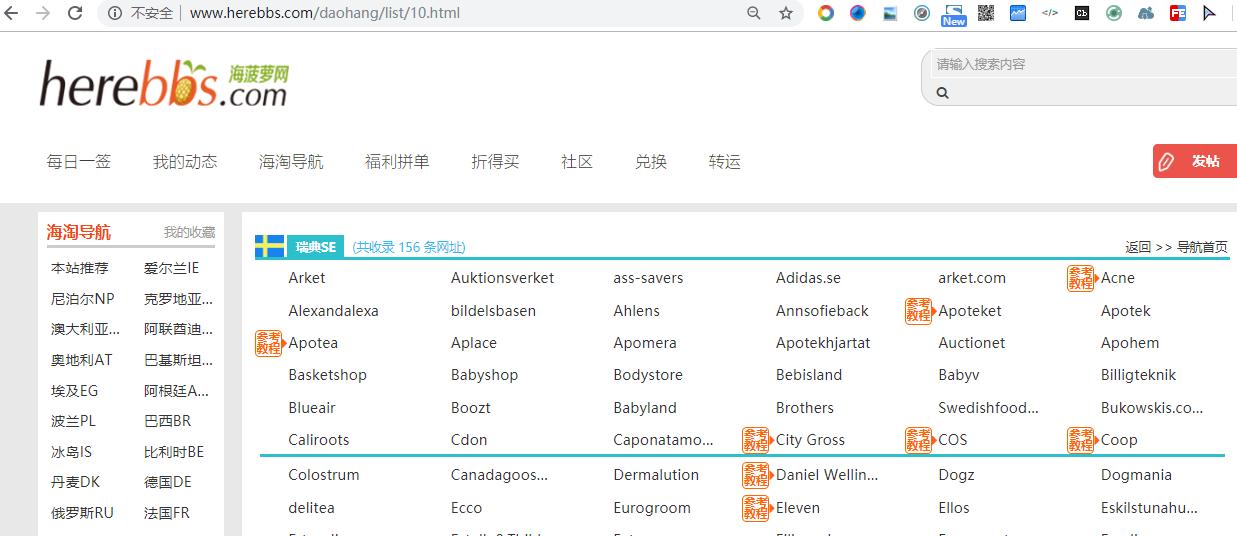The image size is (1237, 536).
Task: Open the blue line chart extension
Action: pyautogui.click(x=1018, y=13)
